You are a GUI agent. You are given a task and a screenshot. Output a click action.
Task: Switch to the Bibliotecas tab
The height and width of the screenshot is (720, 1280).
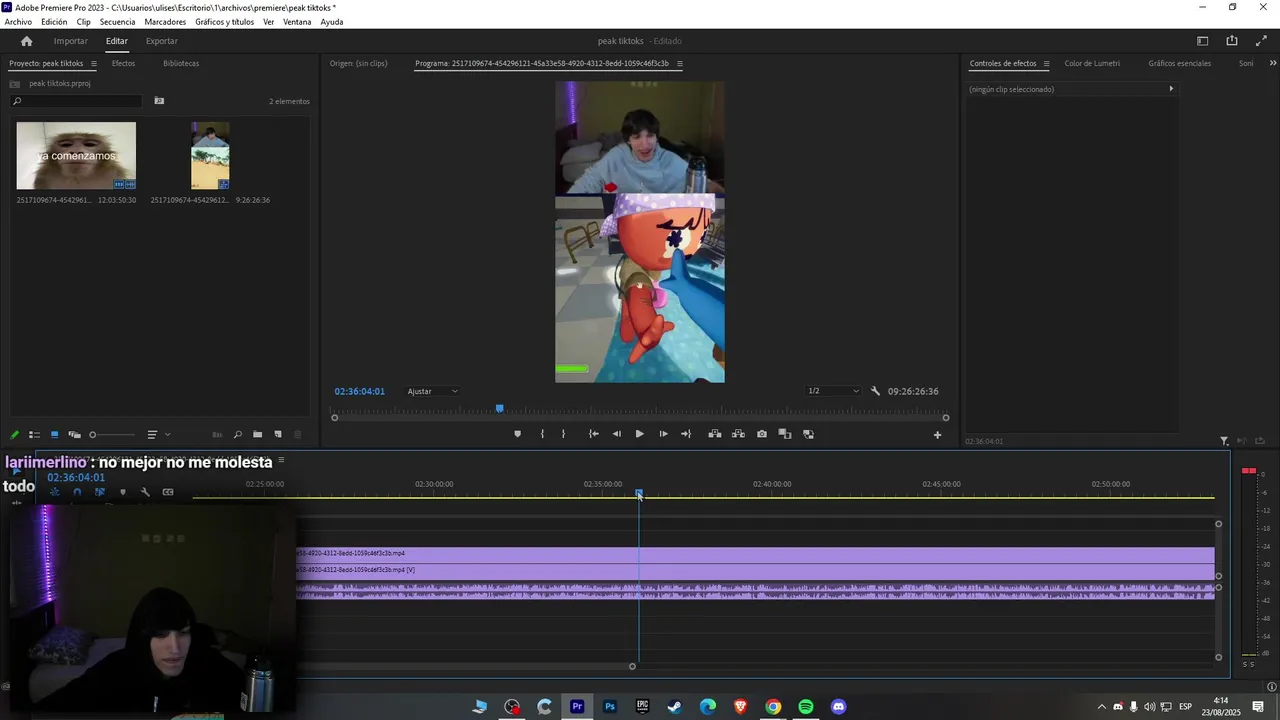point(181,64)
